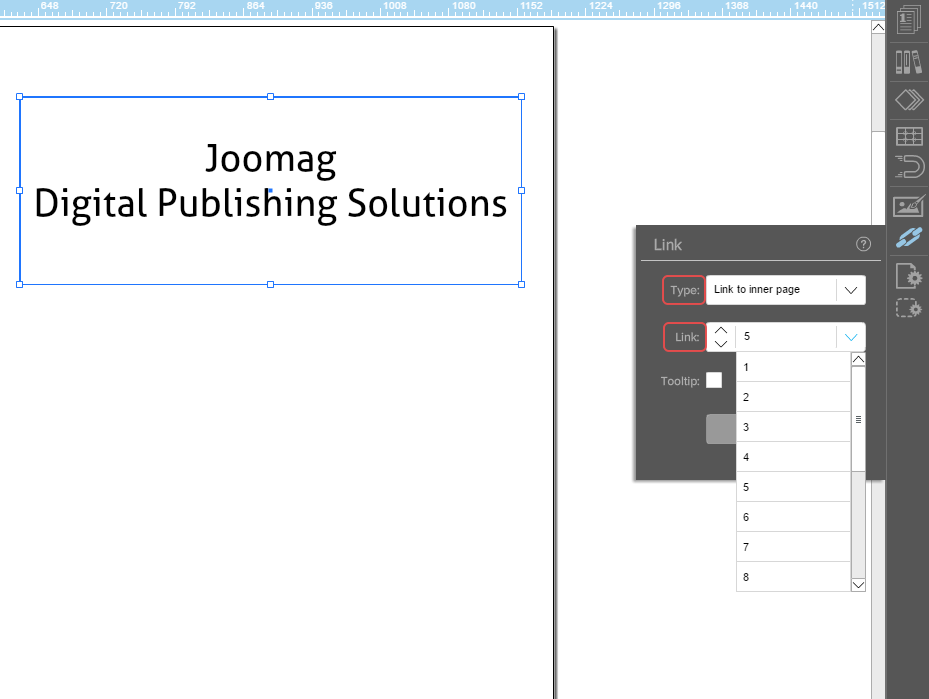Open selection settings dashed-box gear icon
The height and width of the screenshot is (699, 929).
tap(908, 308)
